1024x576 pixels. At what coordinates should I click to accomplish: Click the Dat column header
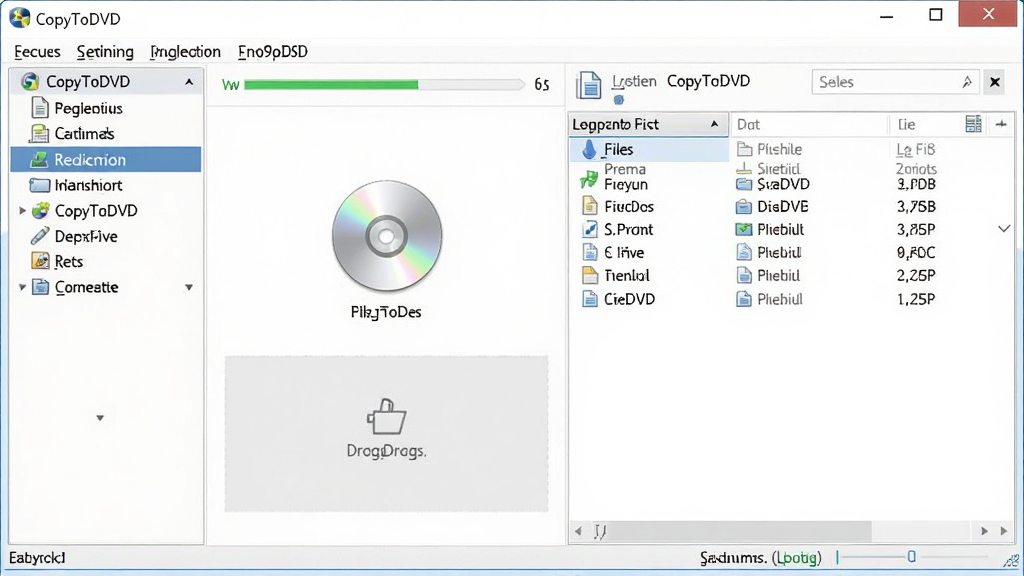808,124
